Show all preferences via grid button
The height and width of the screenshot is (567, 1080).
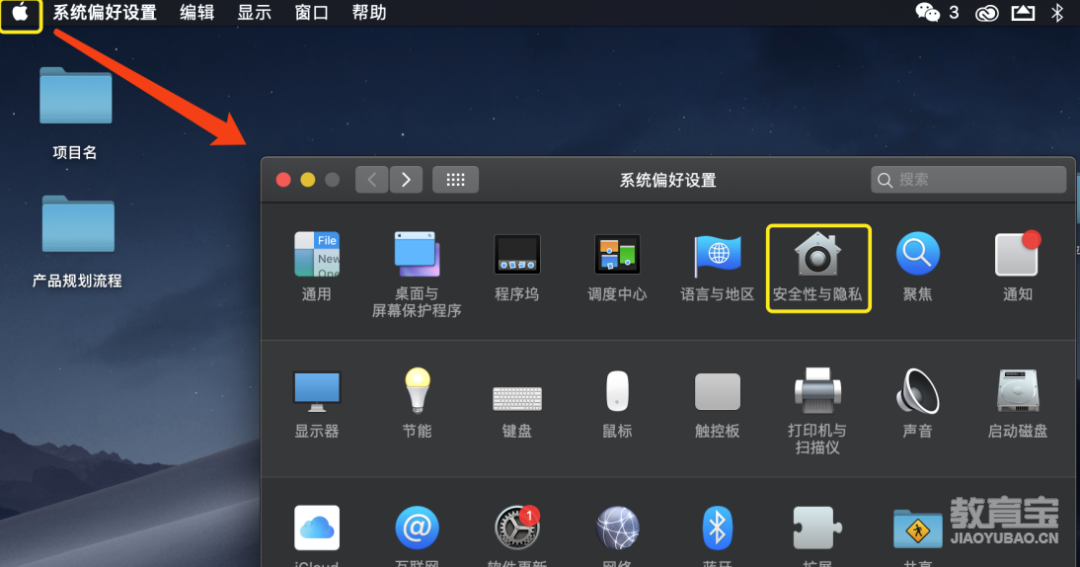(455, 180)
